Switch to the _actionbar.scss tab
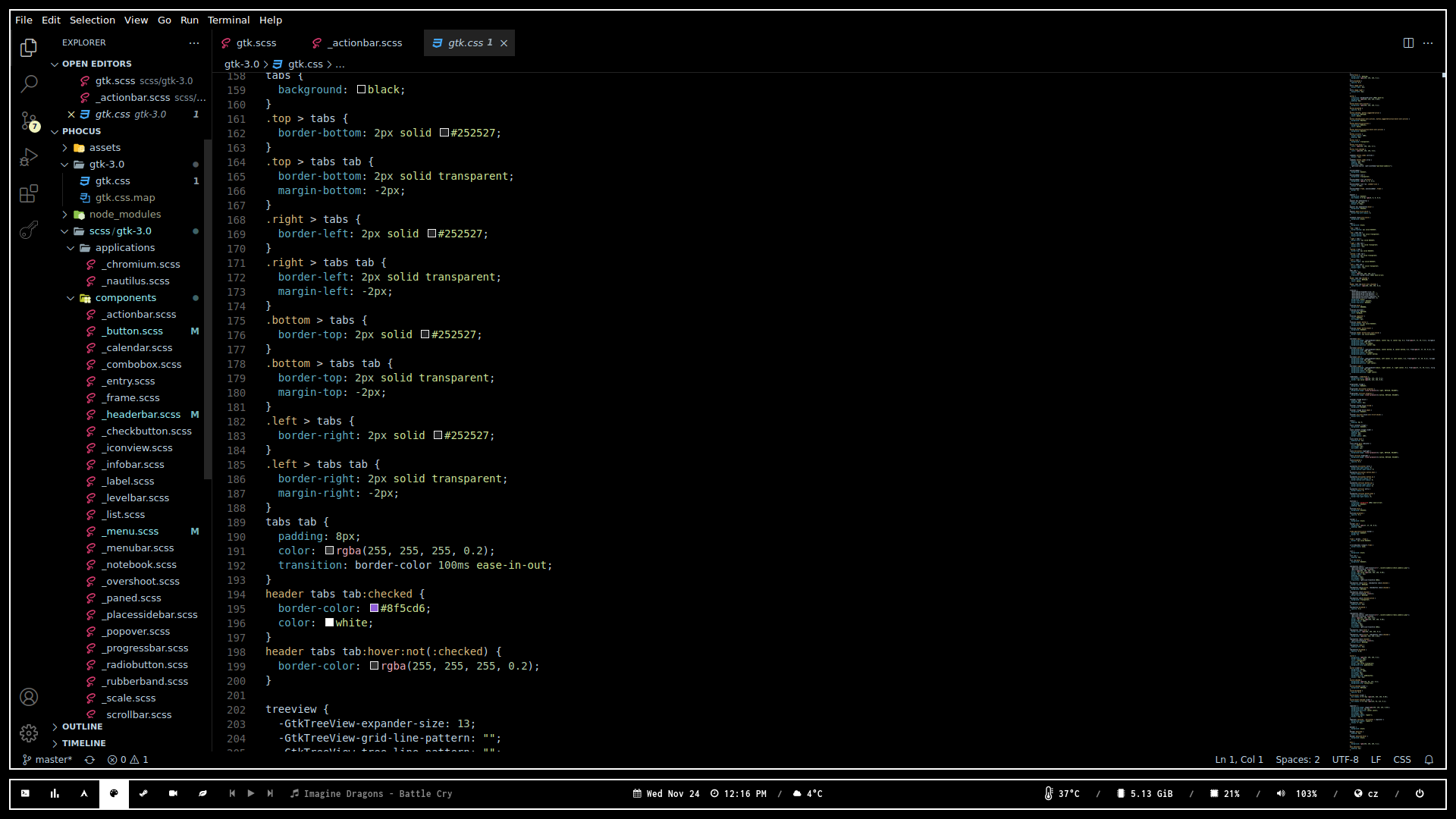Screen dimensions: 1456x819 366,43
